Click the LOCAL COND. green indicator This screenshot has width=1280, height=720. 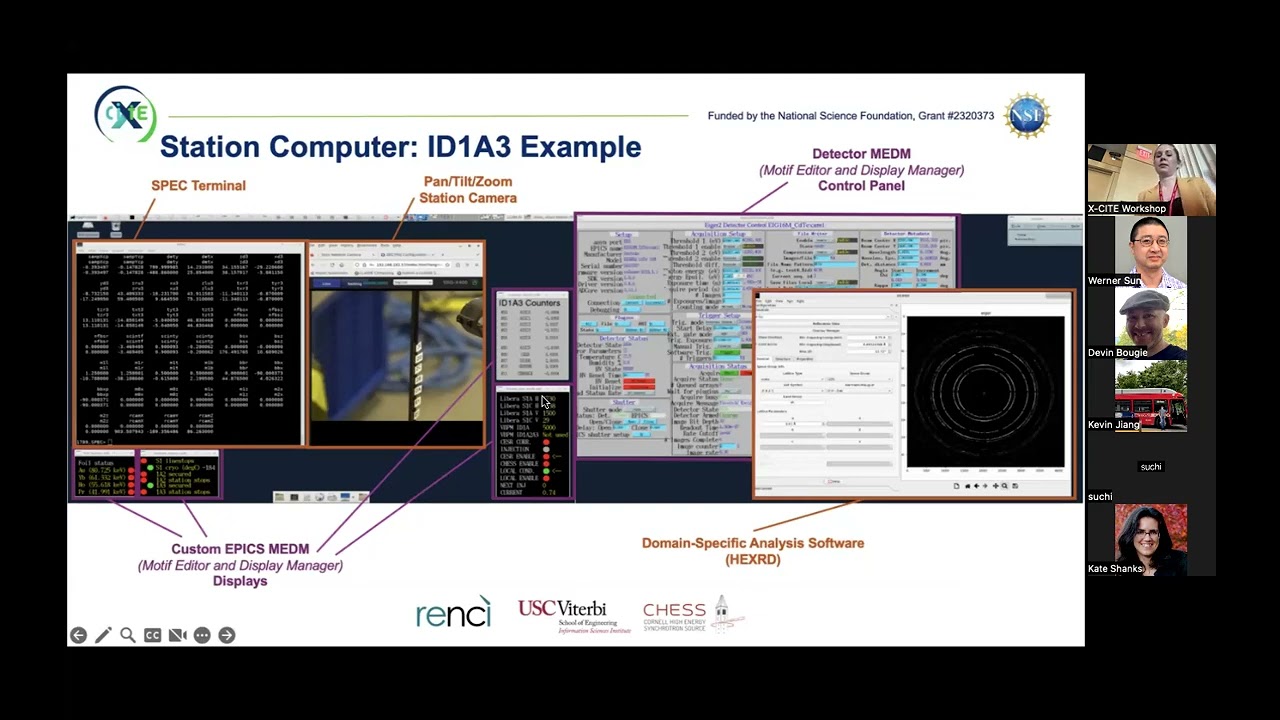pyautogui.click(x=546, y=471)
